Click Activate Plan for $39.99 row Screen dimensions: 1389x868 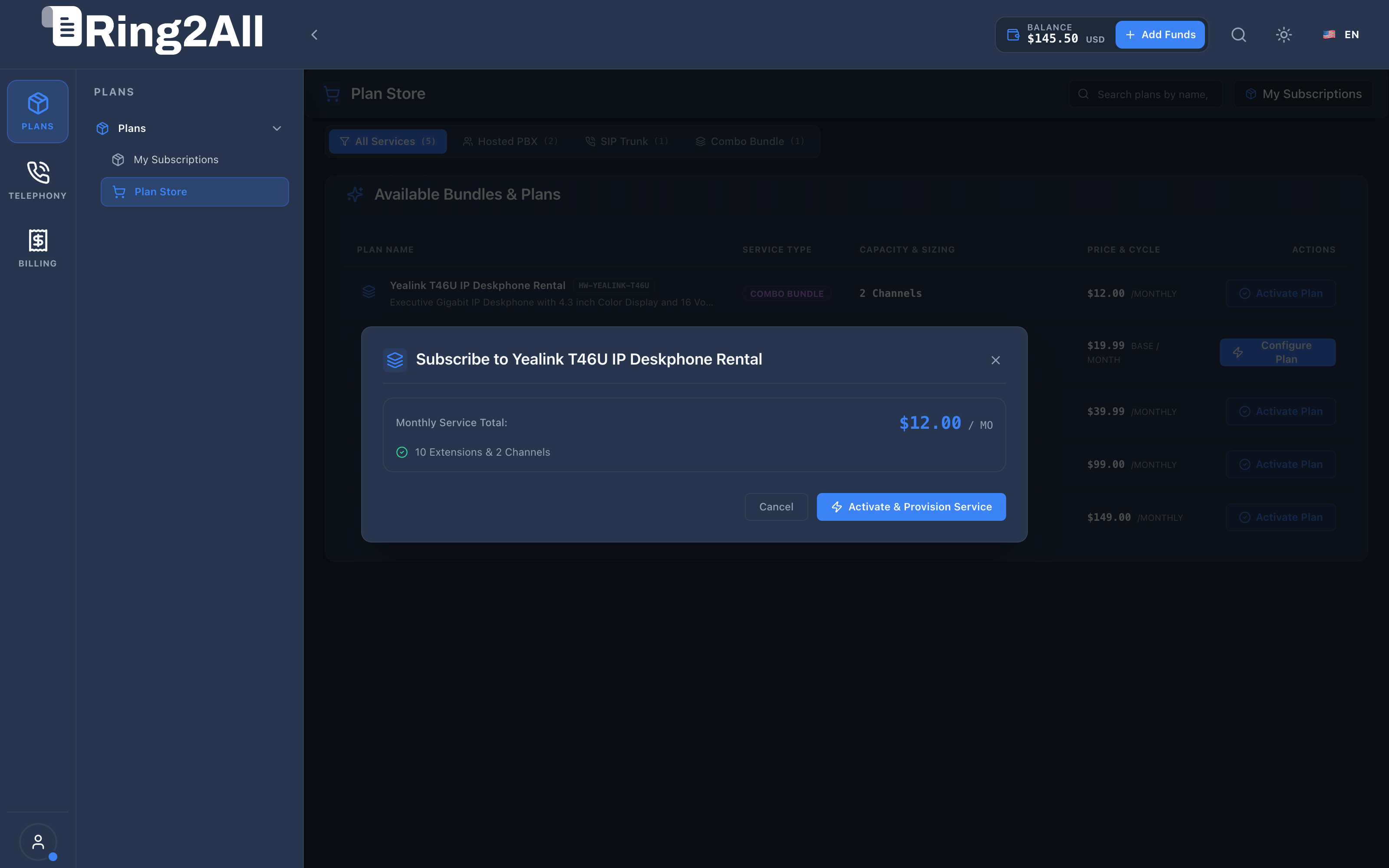click(x=1280, y=411)
